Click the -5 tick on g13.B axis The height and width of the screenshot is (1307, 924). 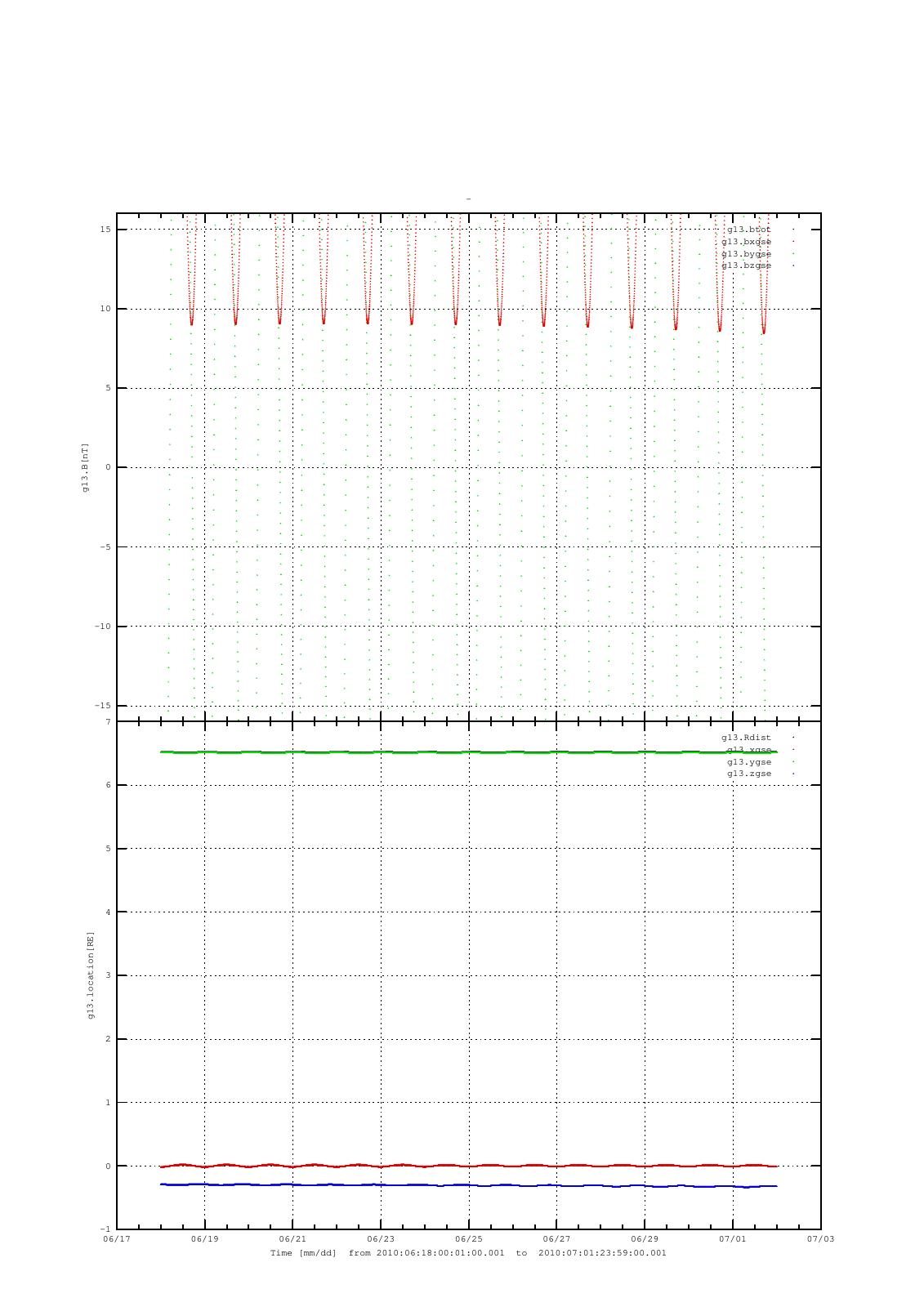click(x=105, y=547)
